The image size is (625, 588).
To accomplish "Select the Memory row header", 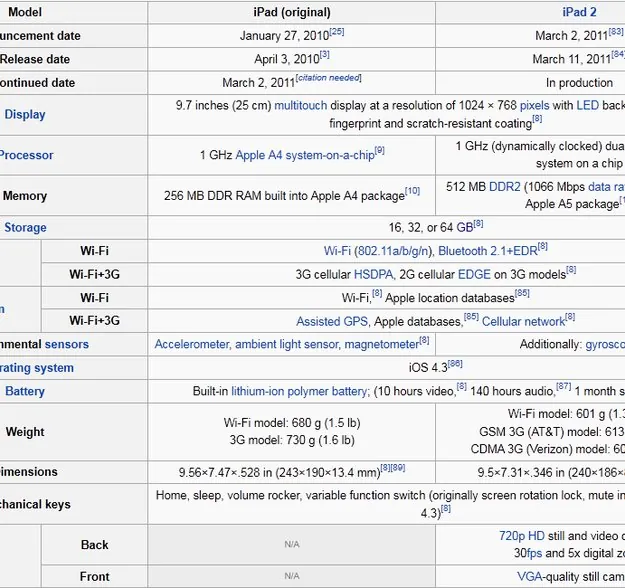I will tap(25, 196).
